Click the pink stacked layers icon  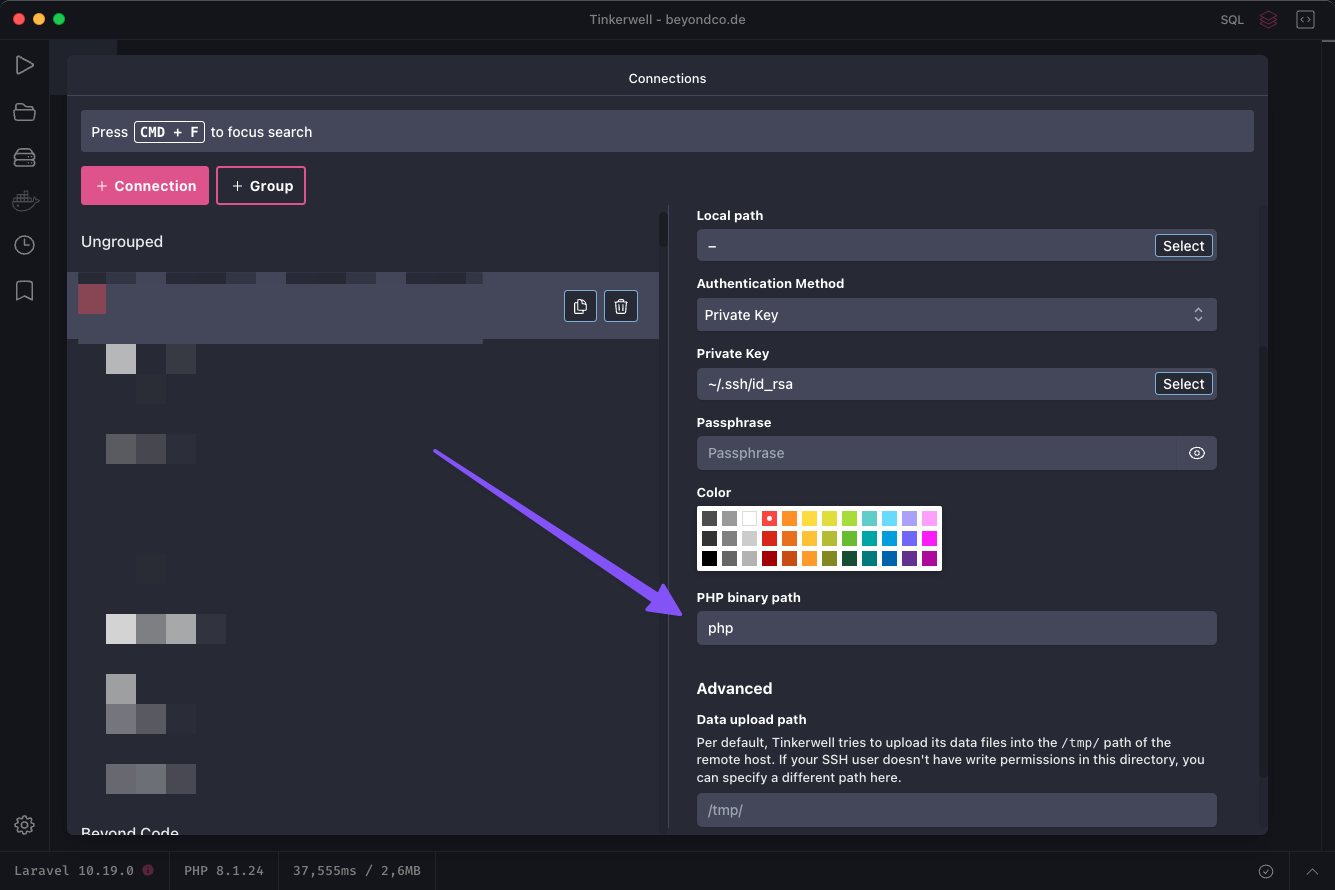[x=1268, y=19]
